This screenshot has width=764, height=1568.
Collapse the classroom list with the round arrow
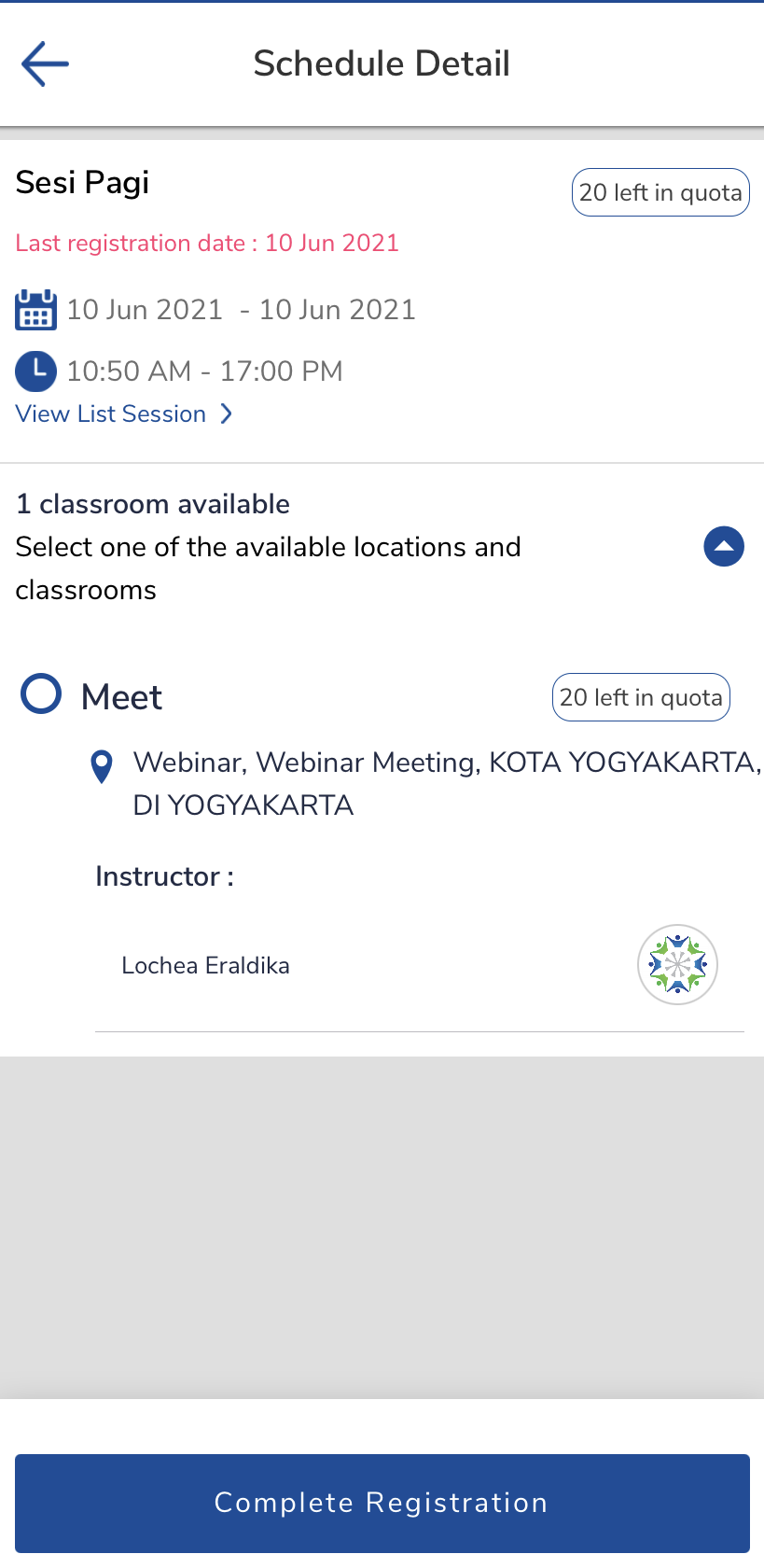(x=724, y=547)
